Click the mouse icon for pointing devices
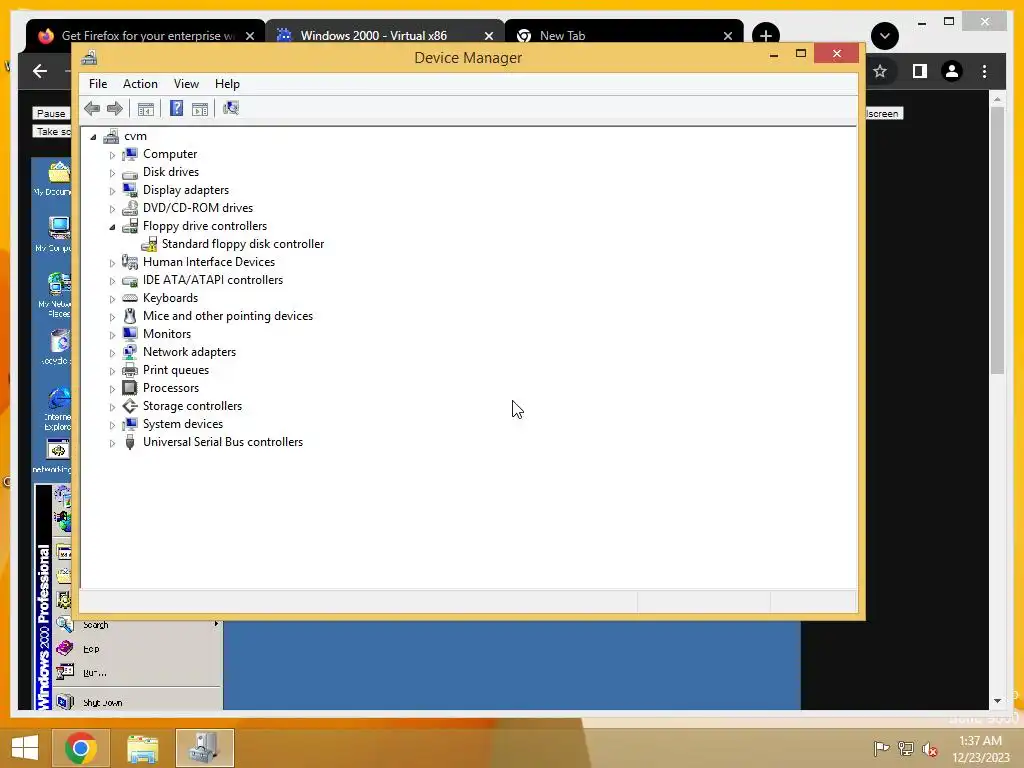Screen dimensions: 1024x768 coord(130,316)
